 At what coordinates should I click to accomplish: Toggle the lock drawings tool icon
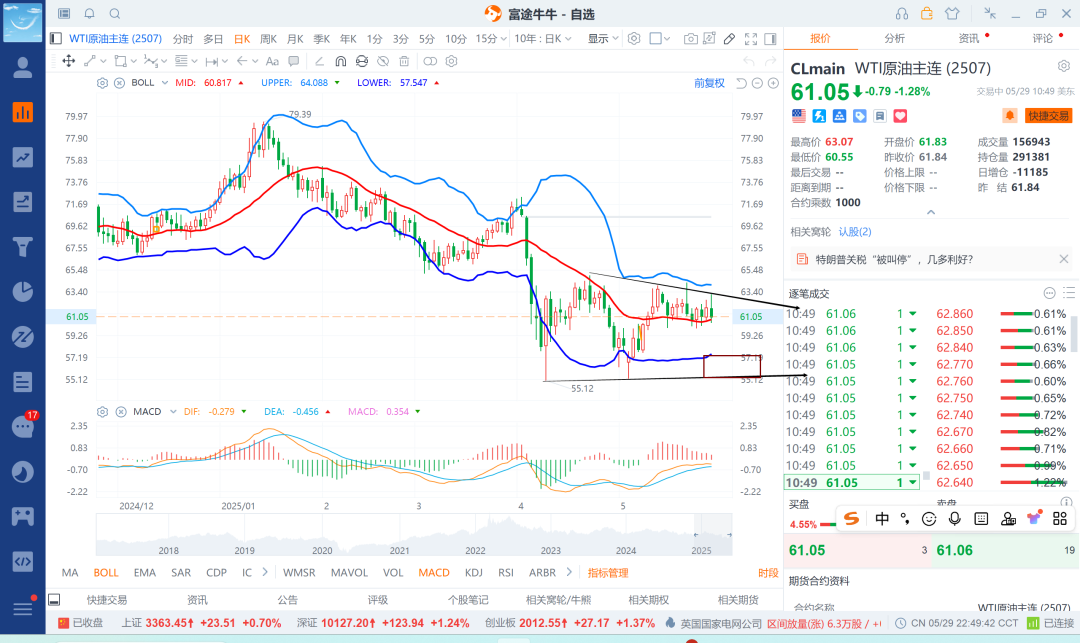(362, 61)
